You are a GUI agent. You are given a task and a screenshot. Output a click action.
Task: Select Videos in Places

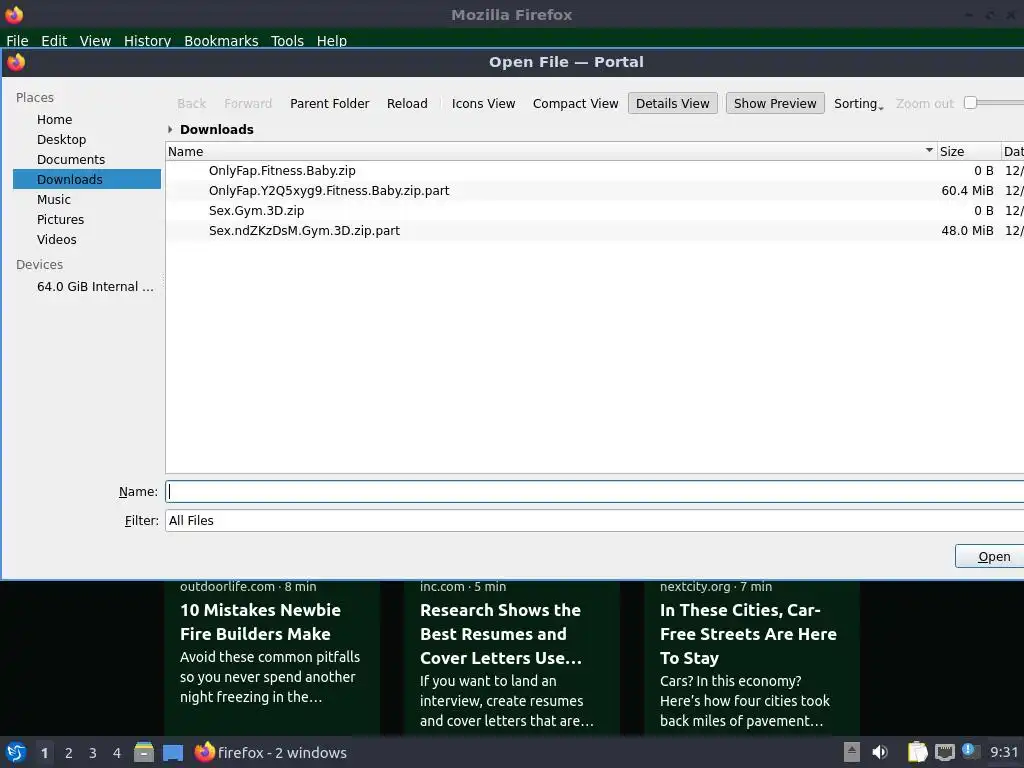coord(87,240)
